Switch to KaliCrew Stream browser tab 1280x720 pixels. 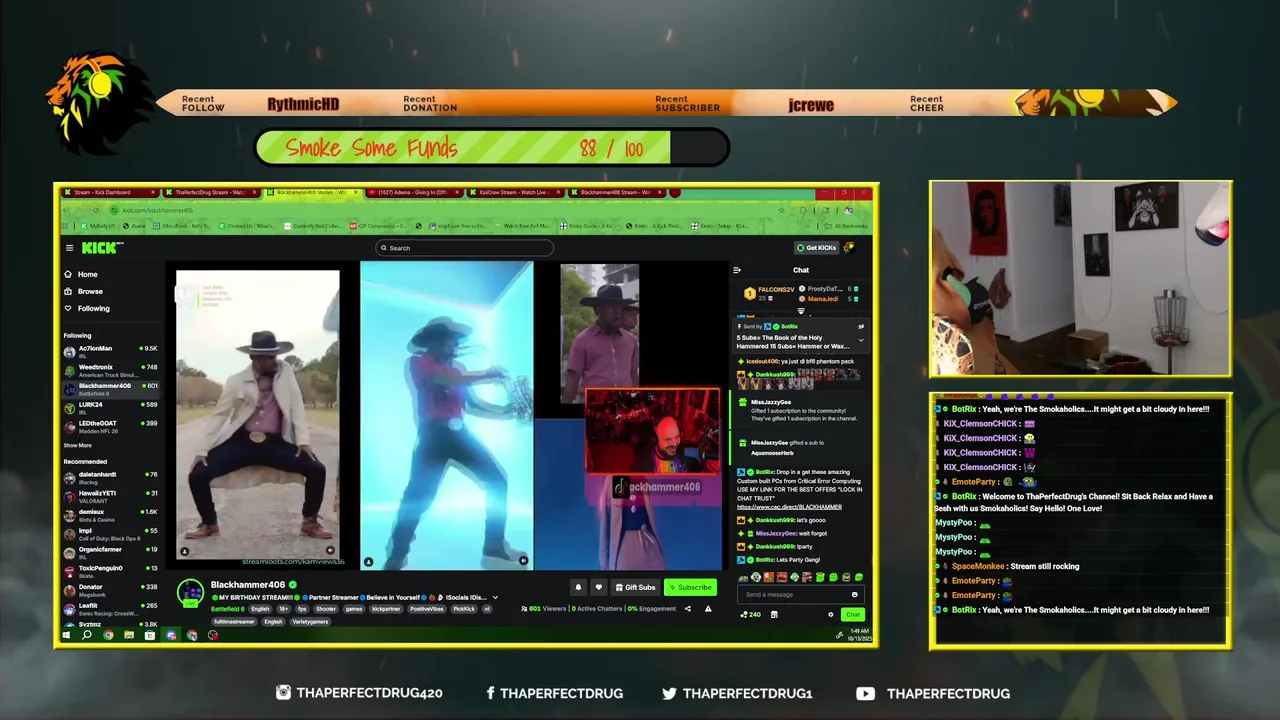coord(515,192)
